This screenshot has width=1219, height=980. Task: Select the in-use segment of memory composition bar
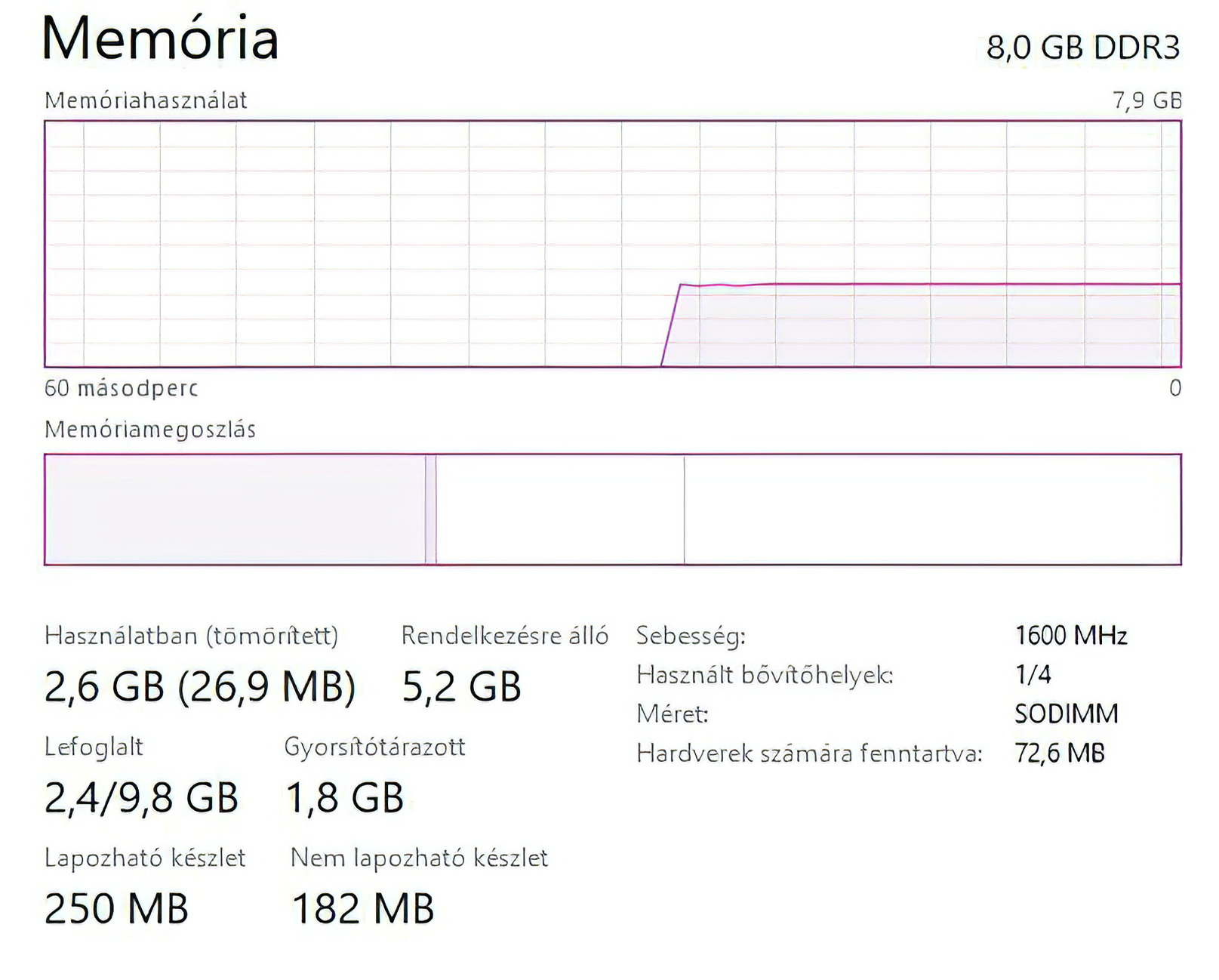click(234, 509)
